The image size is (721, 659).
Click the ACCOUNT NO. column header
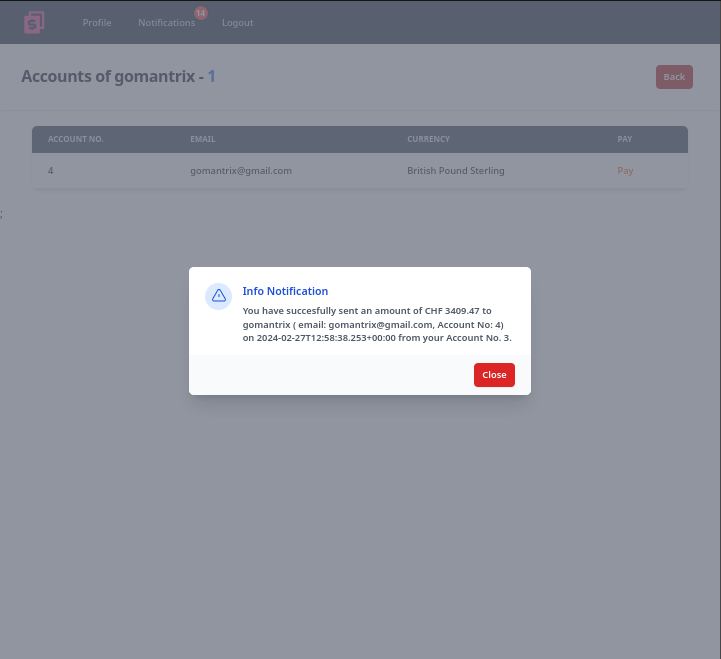[76, 139]
